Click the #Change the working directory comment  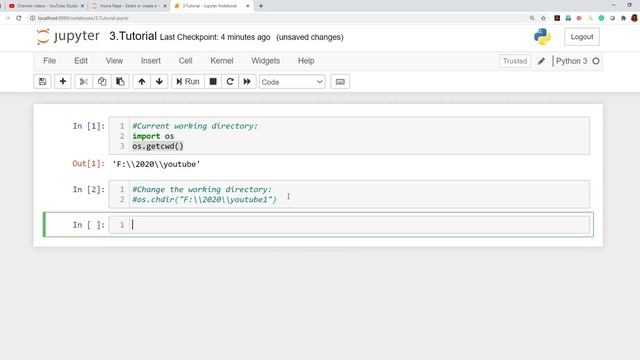click(202, 189)
